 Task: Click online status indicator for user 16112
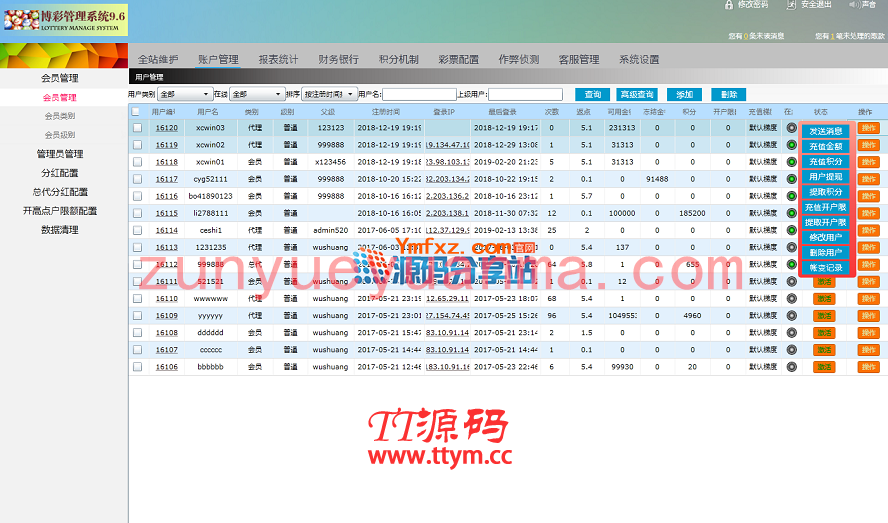[x=792, y=265]
